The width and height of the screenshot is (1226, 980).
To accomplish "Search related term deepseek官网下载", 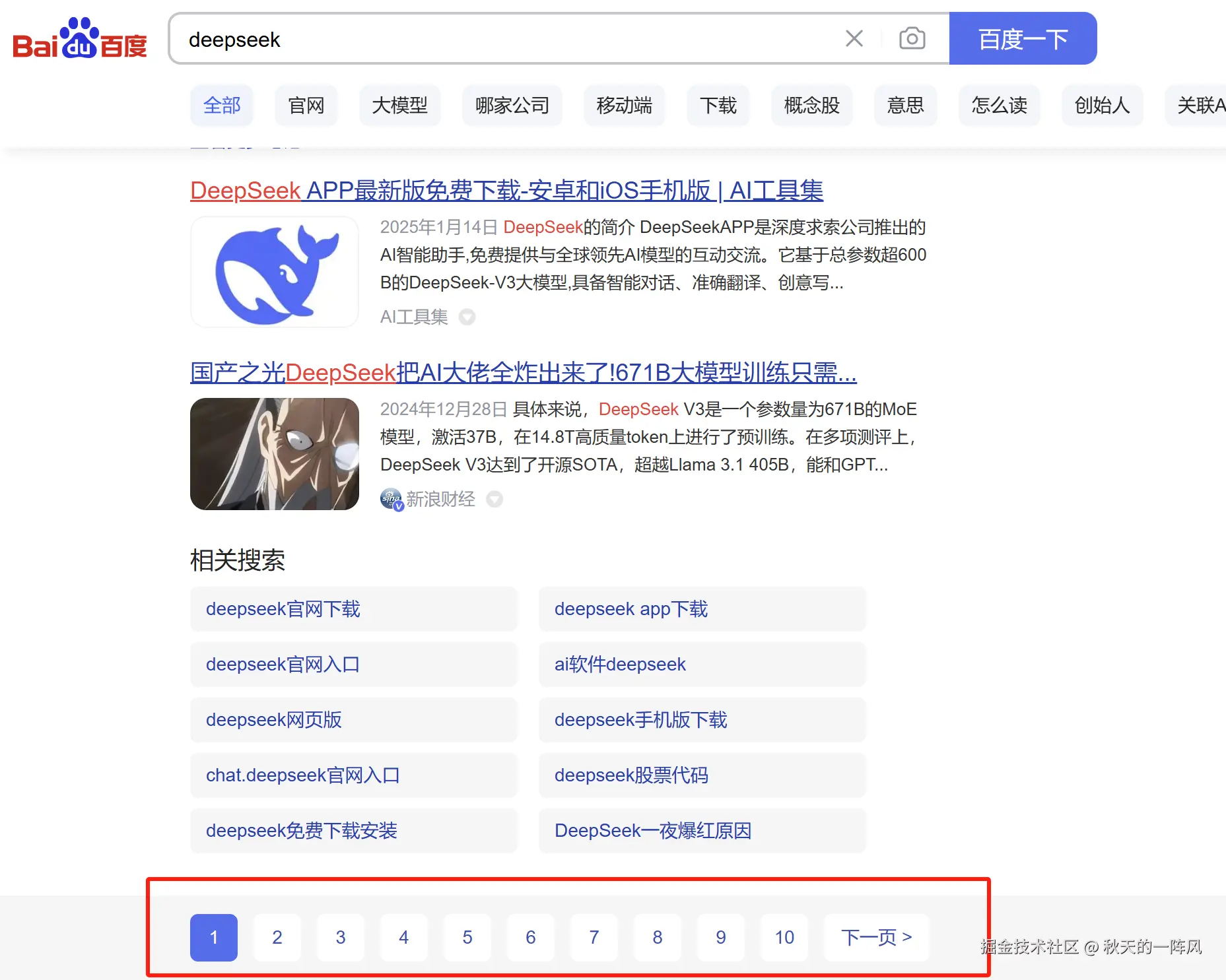I will click(x=354, y=608).
